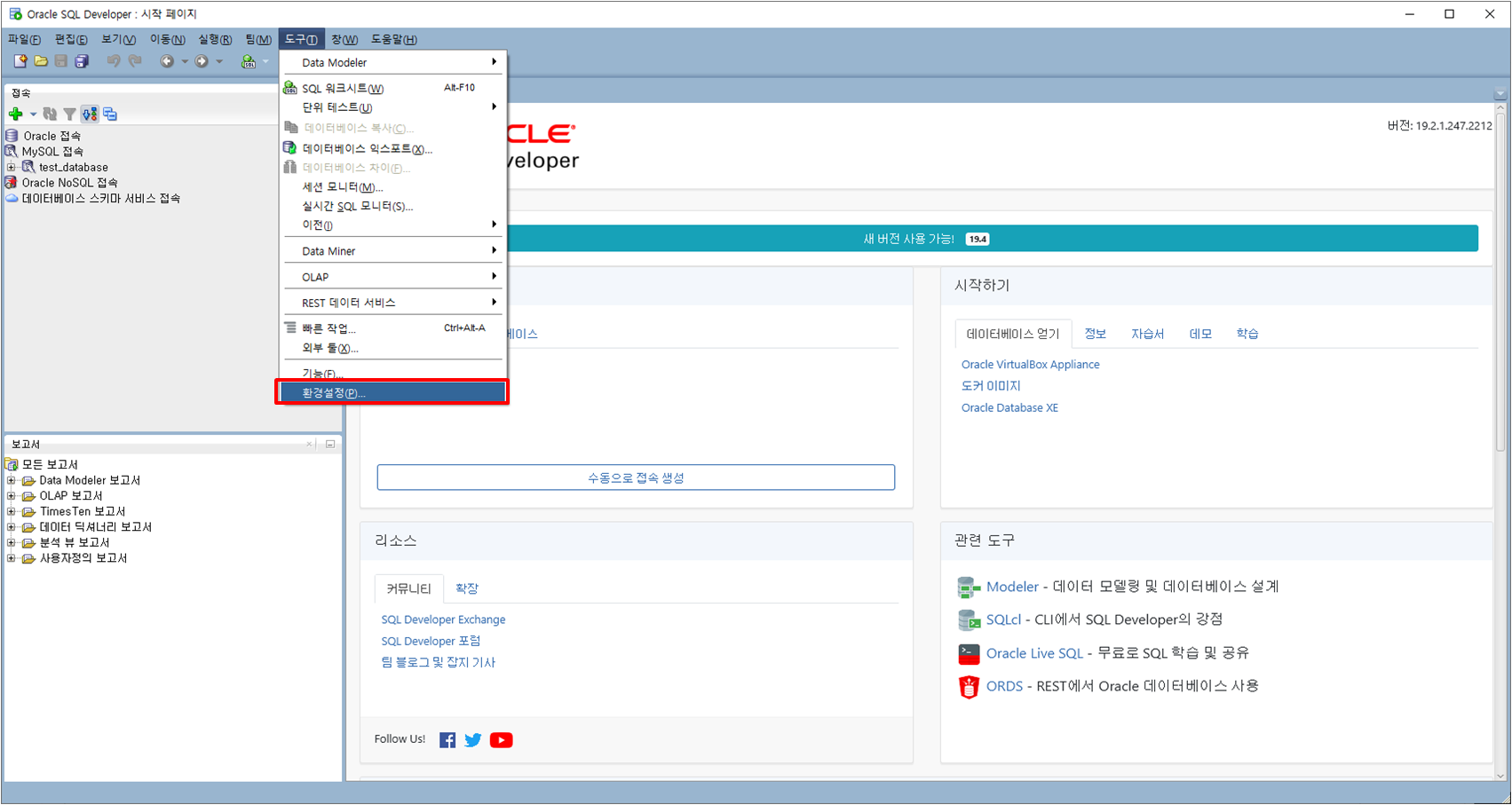This screenshot has height=805, width=1512.
Task: Open dropdown arrow next to New Connection plus
Action: [33, 114]
